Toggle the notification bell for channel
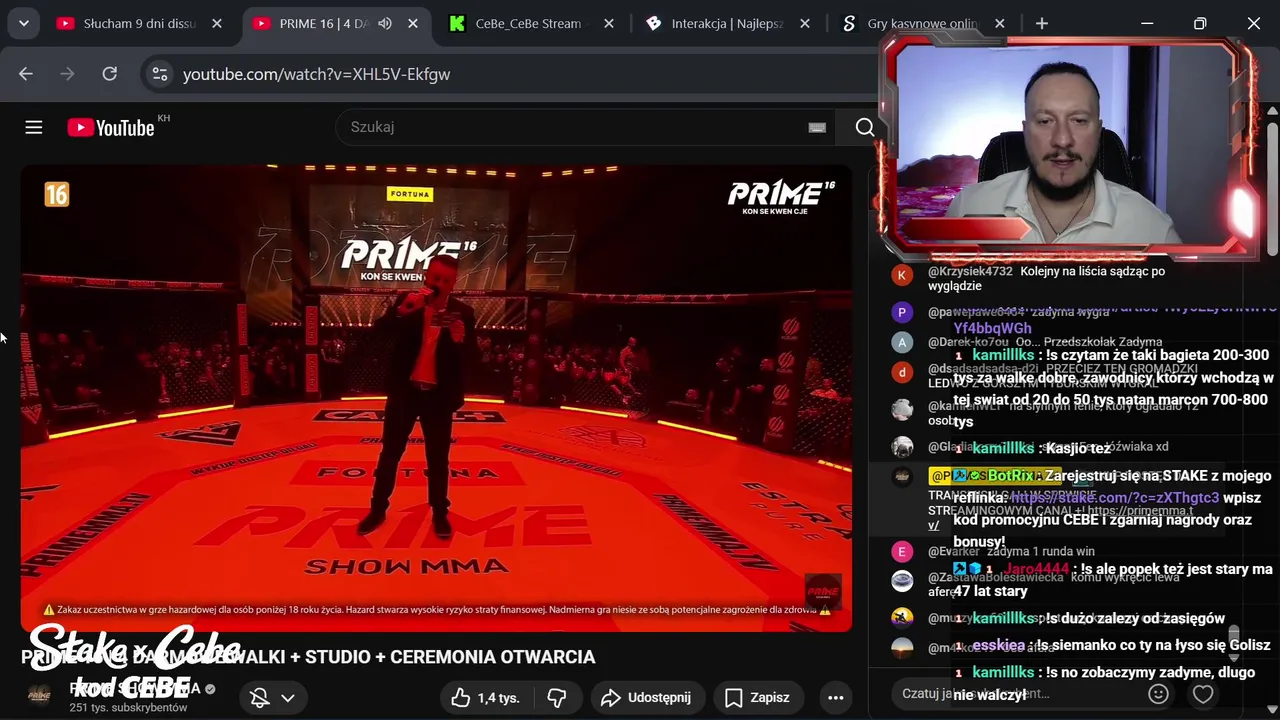The image size is (1280, 720). [260, 698]
